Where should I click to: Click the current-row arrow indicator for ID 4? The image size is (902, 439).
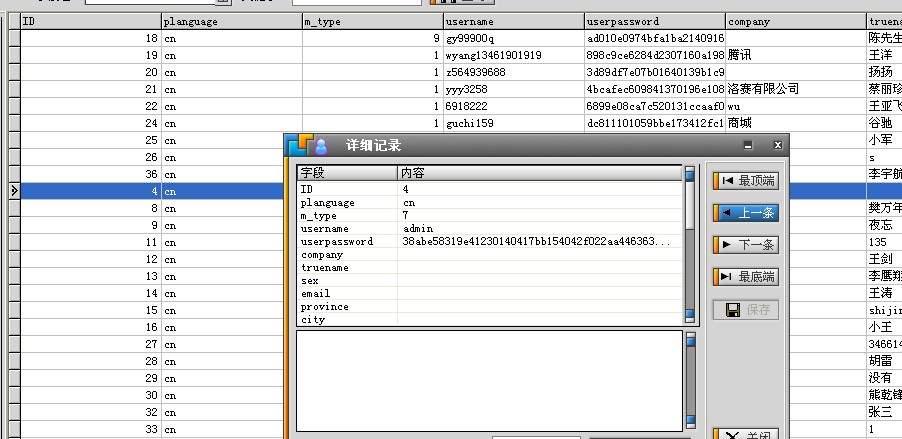click(13, 190)
